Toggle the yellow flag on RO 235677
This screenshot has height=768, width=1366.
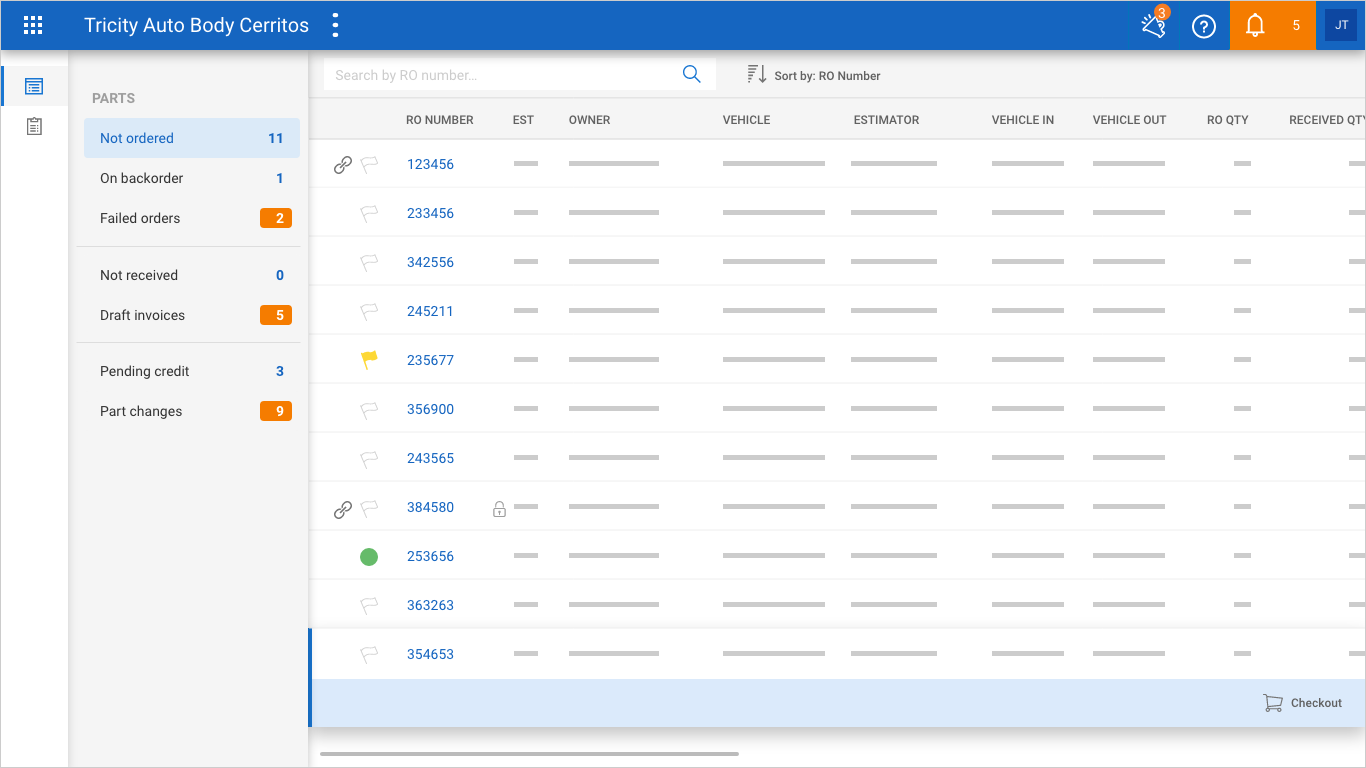369,360
